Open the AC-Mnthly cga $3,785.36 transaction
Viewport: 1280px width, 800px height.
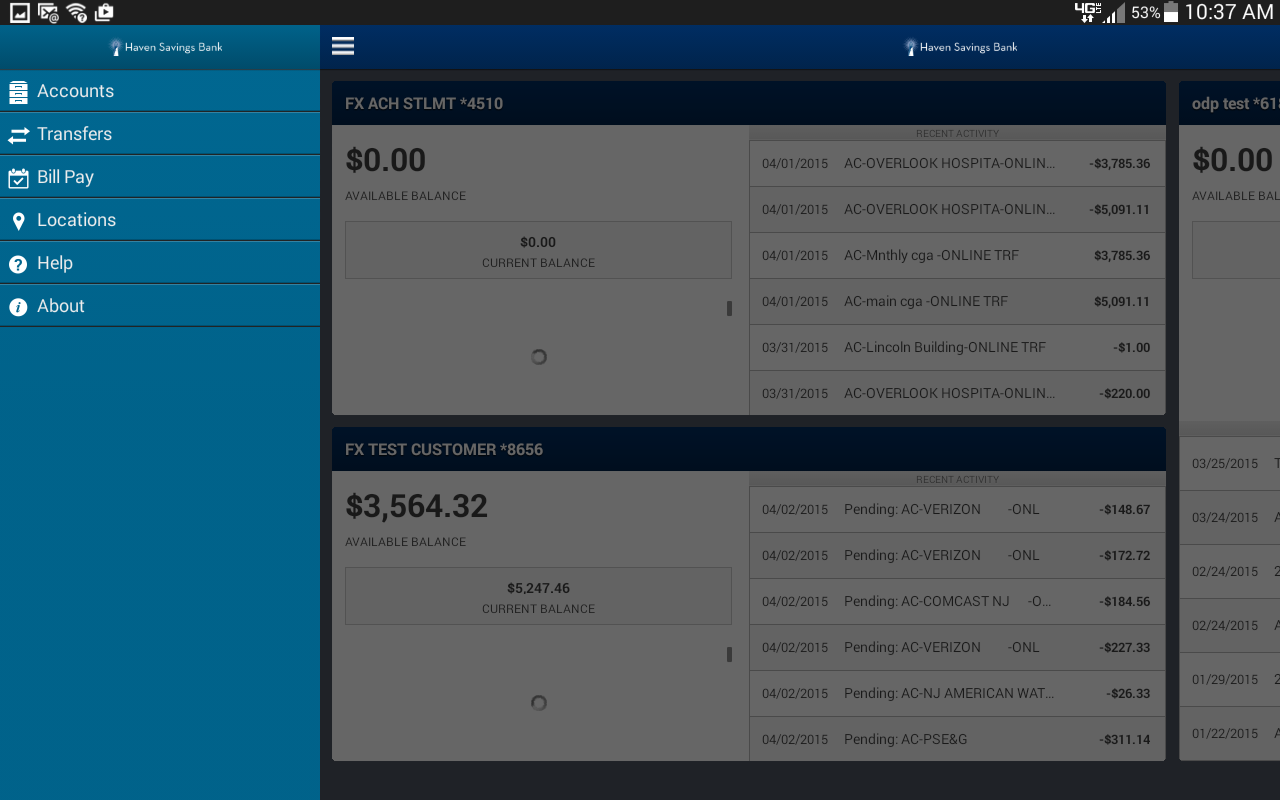(x=957, y=255)
